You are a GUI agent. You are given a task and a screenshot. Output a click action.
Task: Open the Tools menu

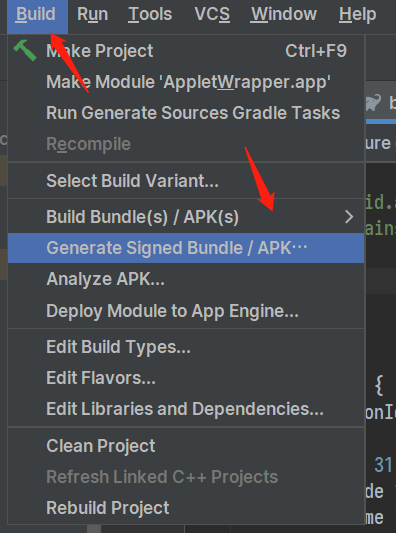pyautogui.click(x=150, y=14)
